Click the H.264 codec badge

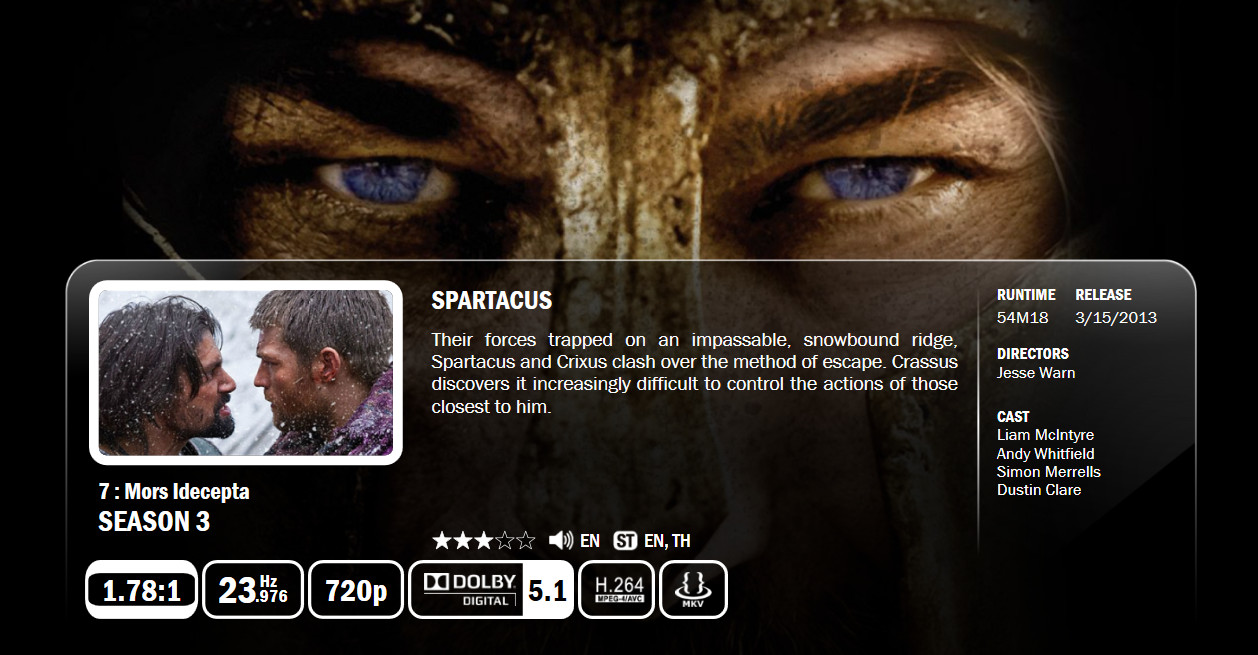[617, 590]
